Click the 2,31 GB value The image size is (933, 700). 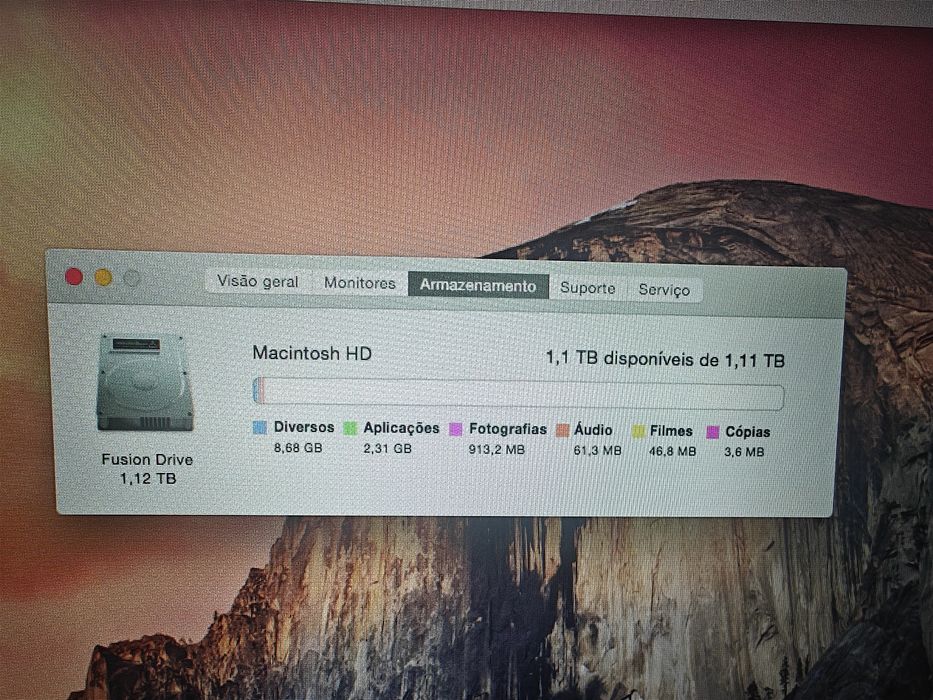387,448
